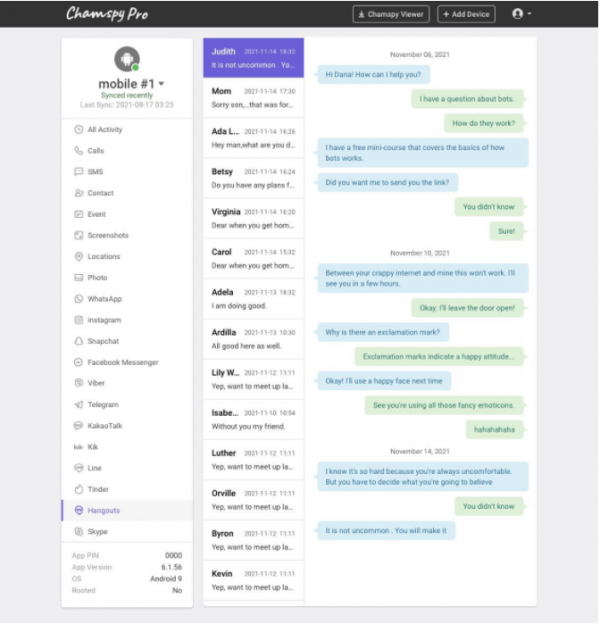Click the Locations pin icon
600x624 pixels.
tap(79, 256)
